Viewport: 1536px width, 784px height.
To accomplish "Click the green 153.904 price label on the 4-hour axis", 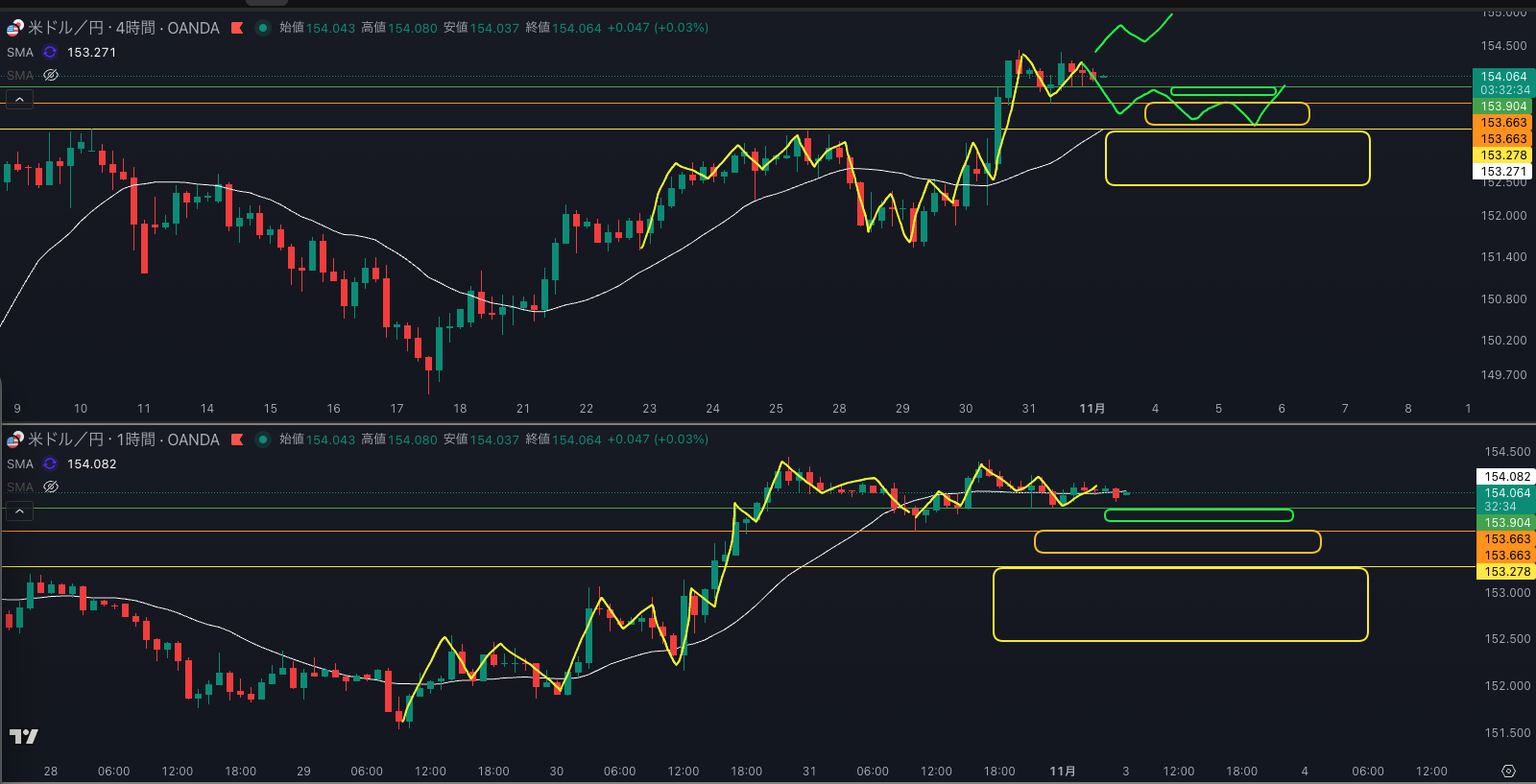I will tap(1502, 107).
